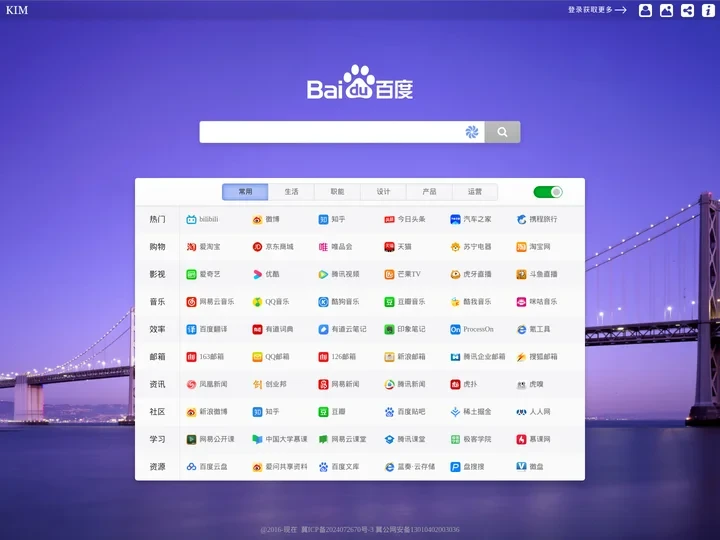Open the 唯品会 icon
This screenshot has width=720, height=540.
(323, 247)
